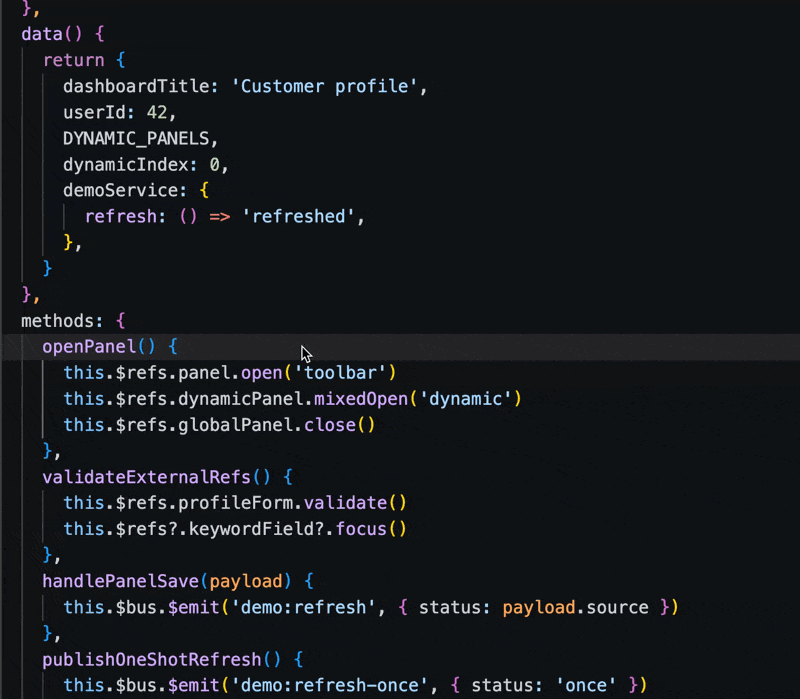Click the yellow brace opening demoService
This screenshot has width=800, height=699.
204,190
